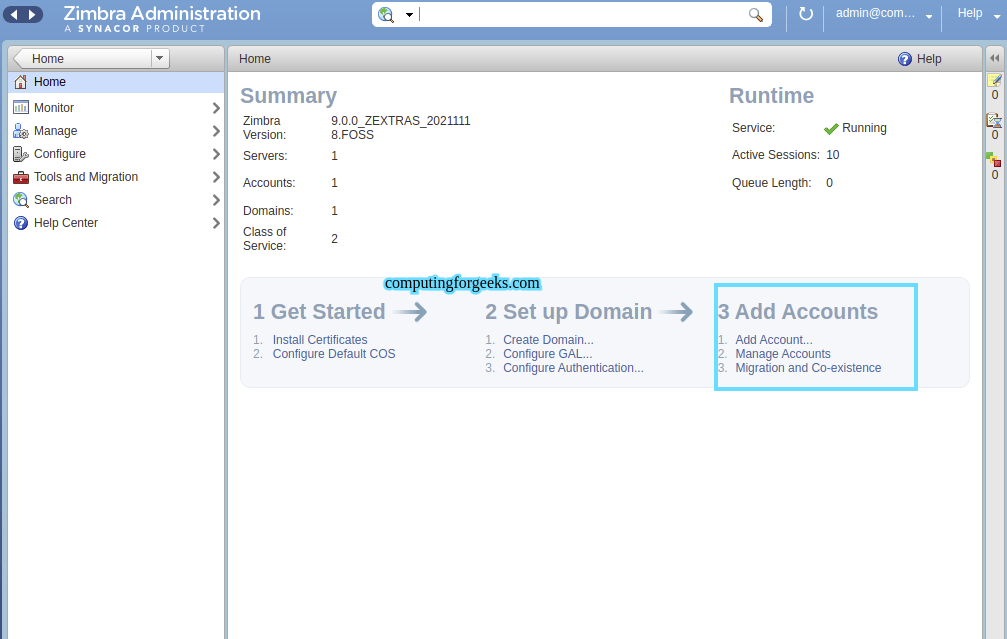
Task: Collapse the right status pane arrows
Action: click(994, 58)
